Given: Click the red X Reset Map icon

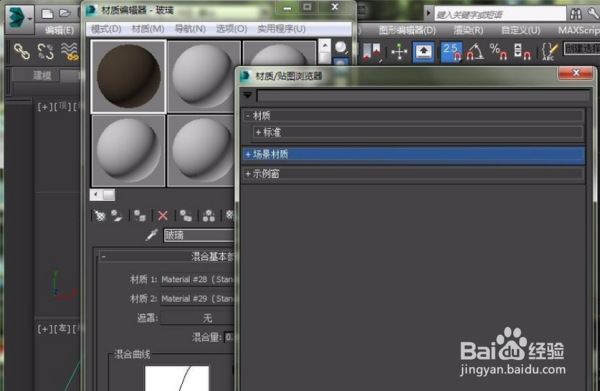Looking at the screenshot, I should point(163,216).
